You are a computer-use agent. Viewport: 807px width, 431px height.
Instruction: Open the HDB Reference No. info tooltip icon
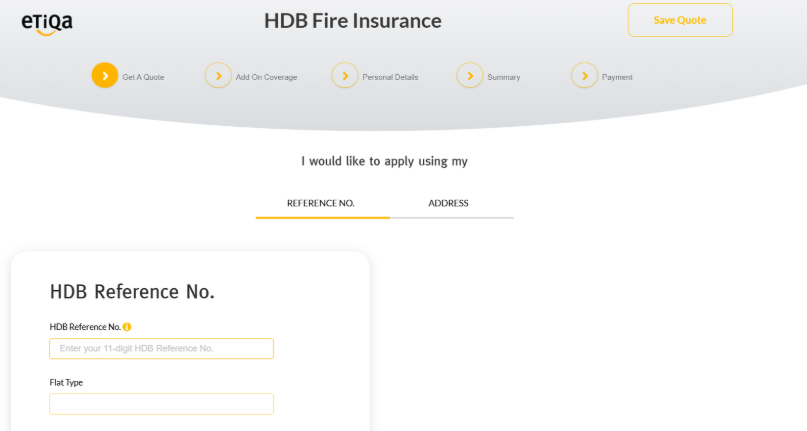127,327
